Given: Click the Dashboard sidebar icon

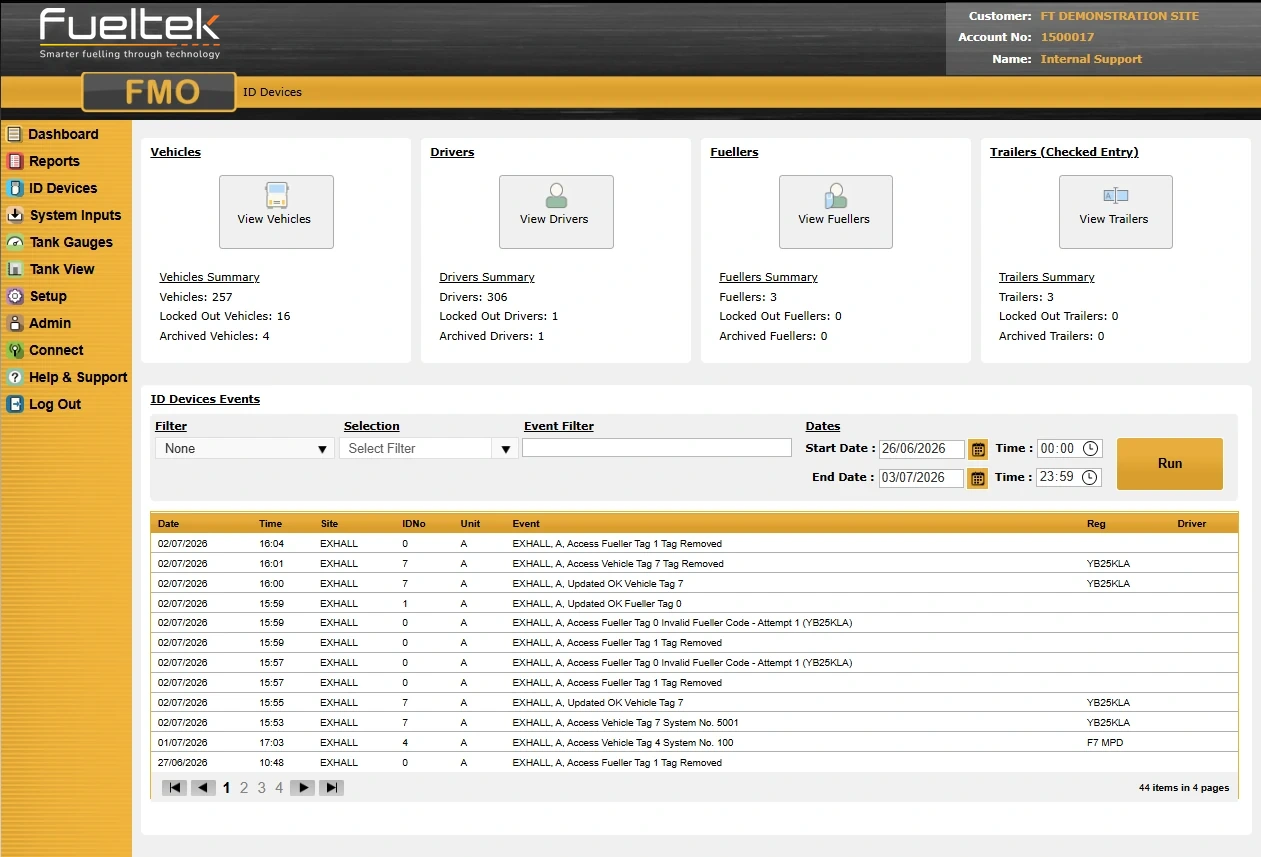Looking at the screenshot, I should click(14, 134).
